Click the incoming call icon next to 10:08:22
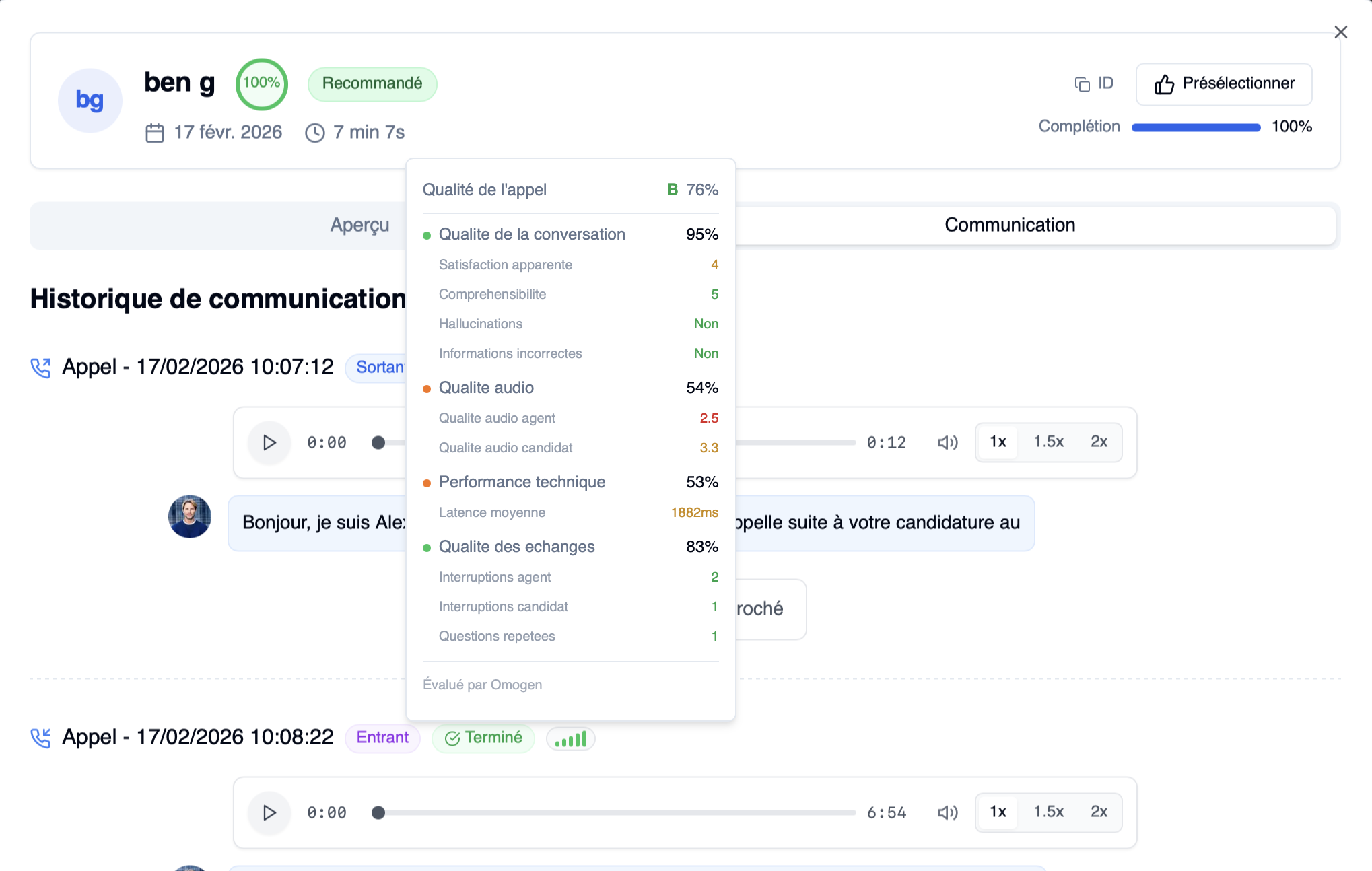This screenshot has width=1372, height=871. tap(42, 738)
